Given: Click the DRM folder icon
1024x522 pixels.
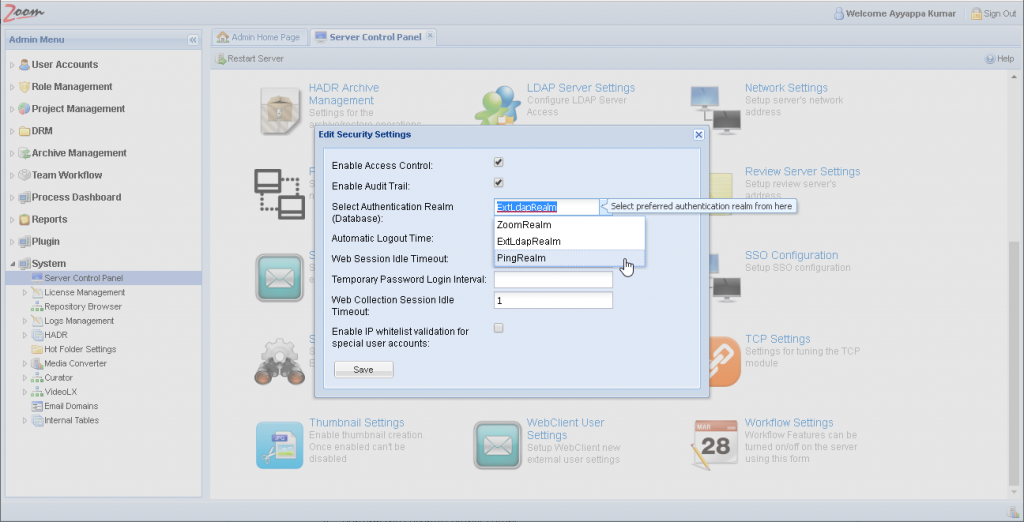Looking at the screenshot, I should [x=24, y=131].
